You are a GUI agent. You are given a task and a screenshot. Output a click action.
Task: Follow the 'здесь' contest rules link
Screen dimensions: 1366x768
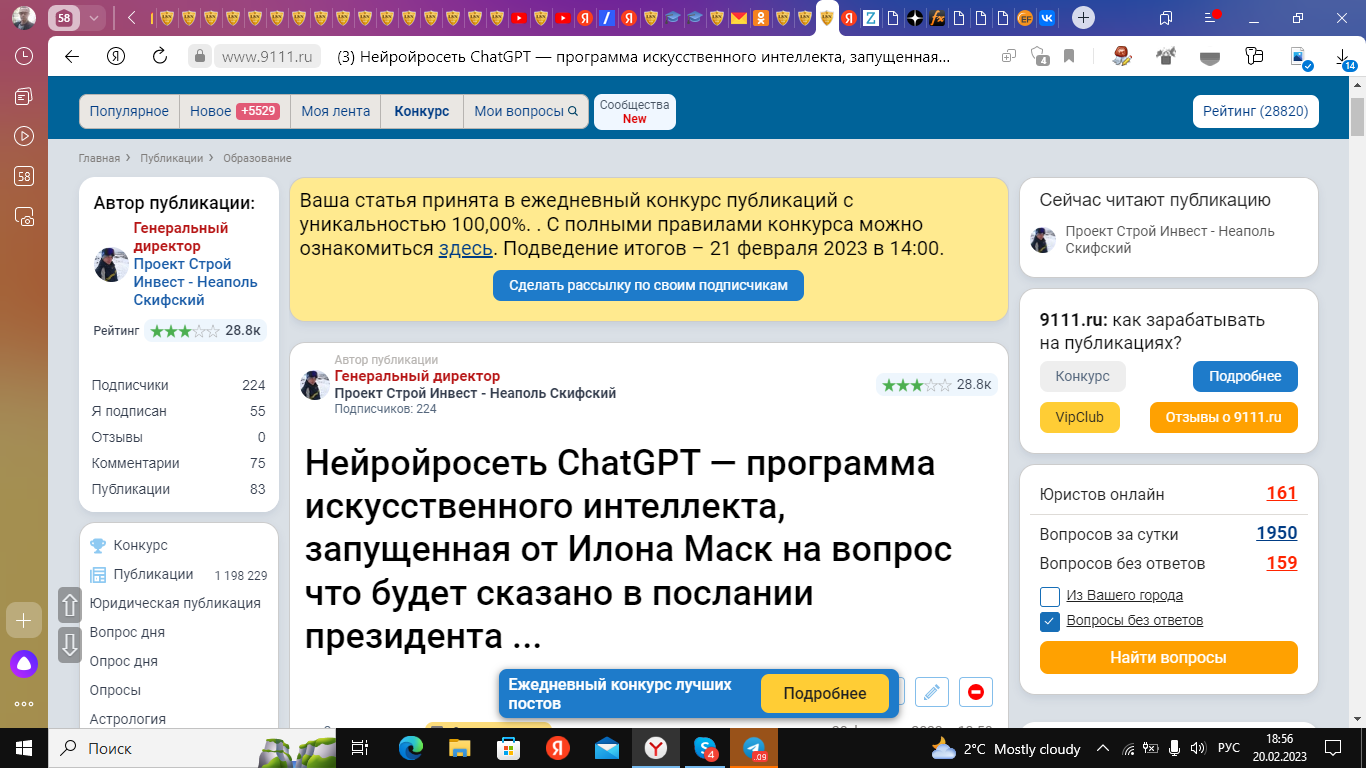(x=465, y=249)
